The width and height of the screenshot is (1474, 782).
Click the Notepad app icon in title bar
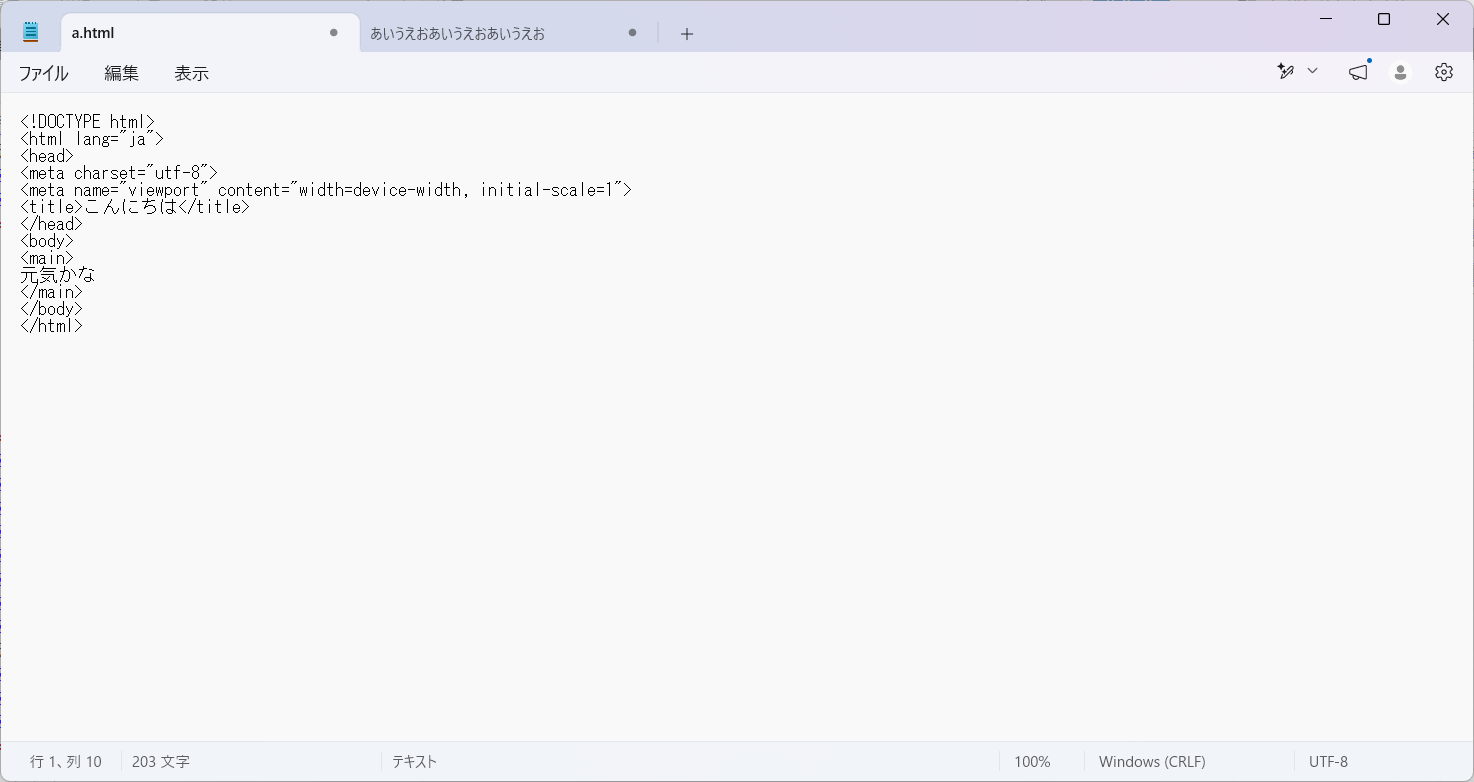point(31,32)
